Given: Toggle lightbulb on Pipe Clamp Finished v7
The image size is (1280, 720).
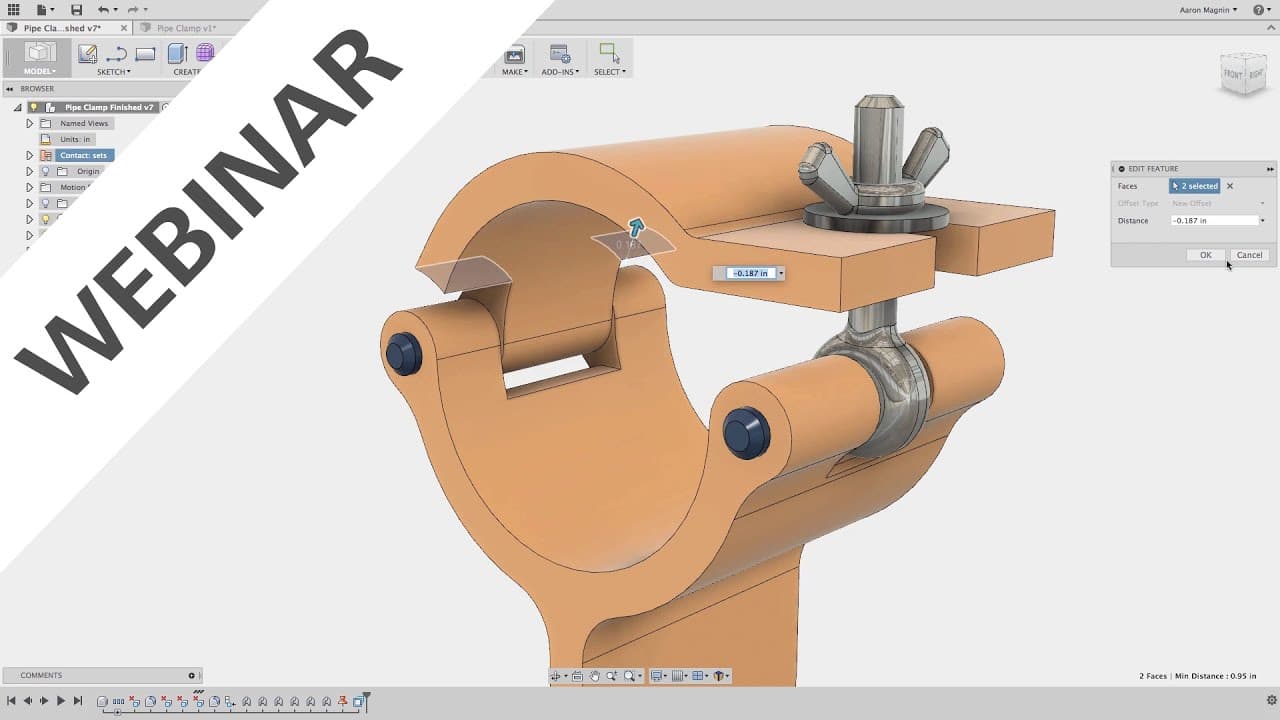Looking at the screenshot, I should 33,107.
